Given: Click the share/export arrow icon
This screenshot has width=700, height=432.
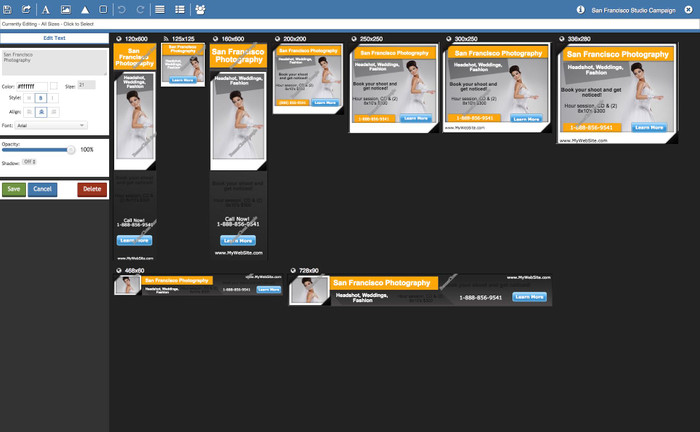Looking at the screenshot, I should click(x=26, y=9).
